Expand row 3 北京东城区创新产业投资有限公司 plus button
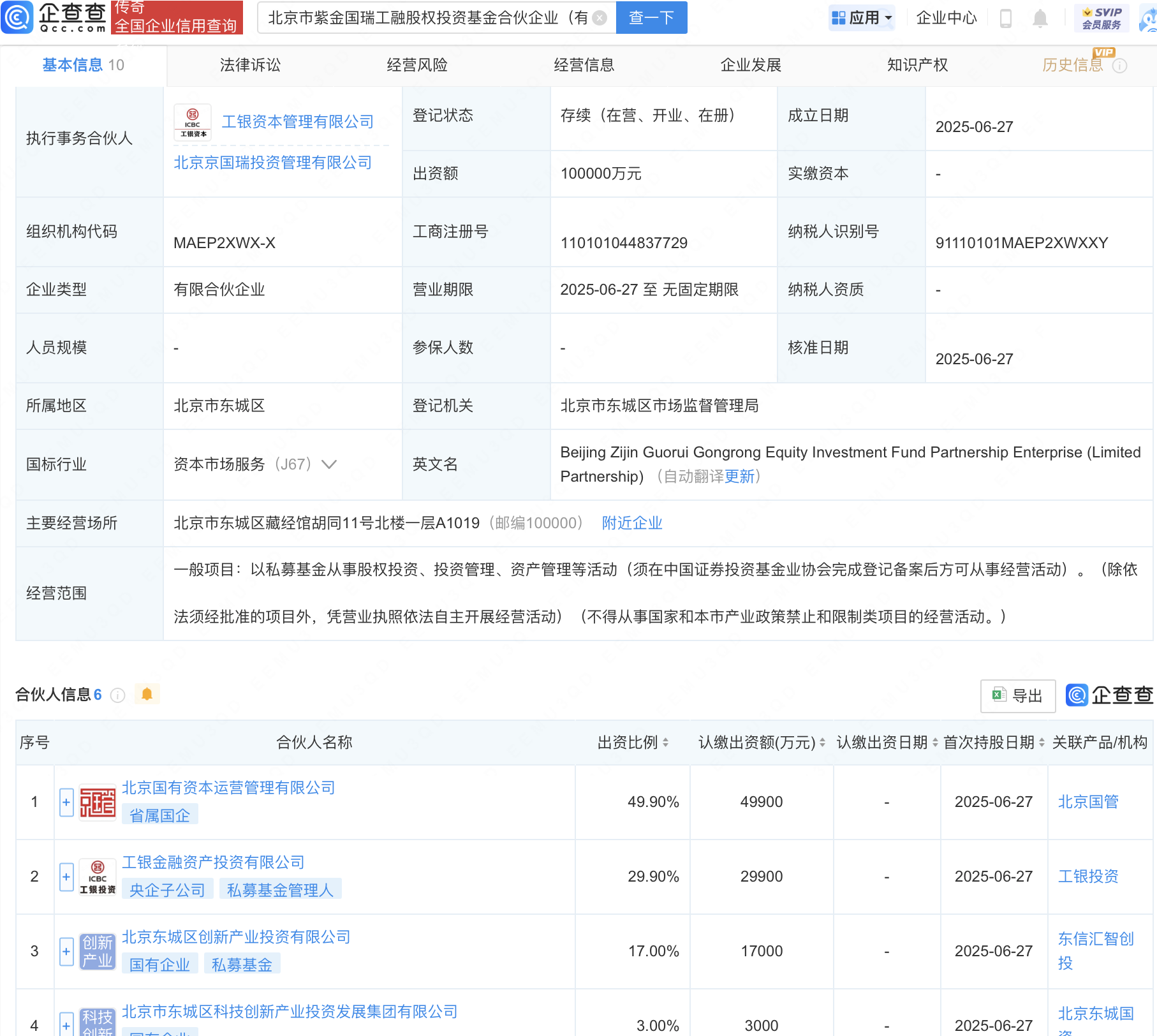This screenshot has height=1036, width=1157. click(x=66, y=952)
